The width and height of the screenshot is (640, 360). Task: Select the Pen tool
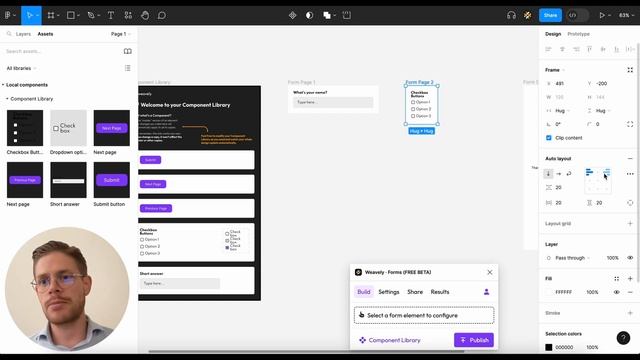pos(91,15)
